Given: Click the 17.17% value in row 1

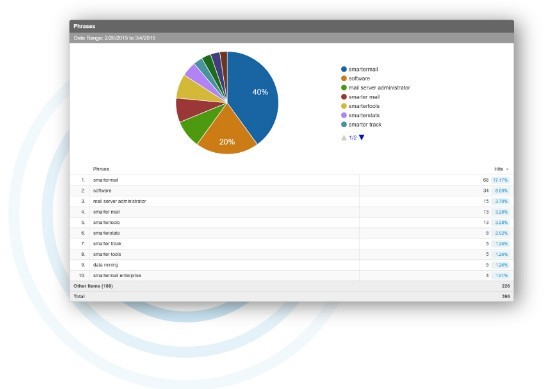Looking at the screenshot, I should pyautogui.click(x=500, y=180).
